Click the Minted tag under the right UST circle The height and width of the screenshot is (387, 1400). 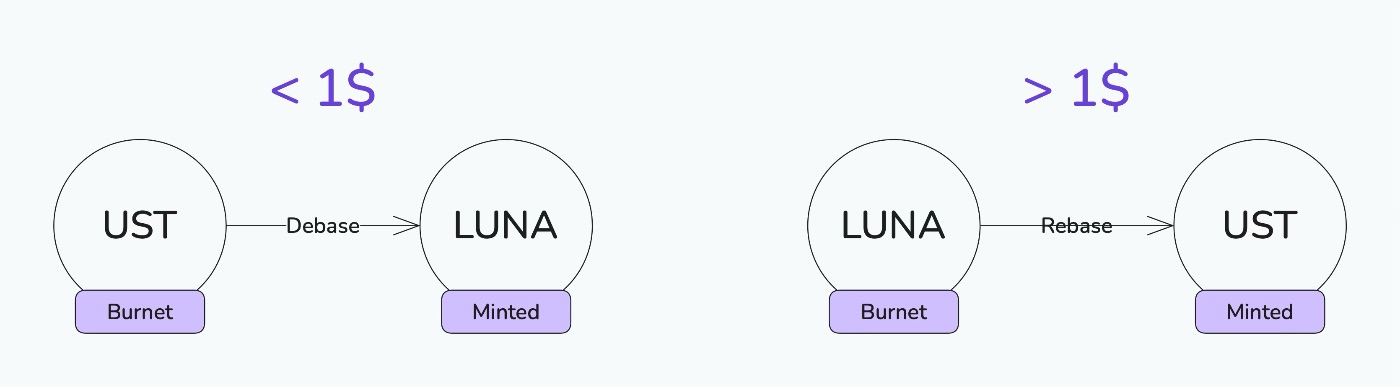coord(1260,312)
